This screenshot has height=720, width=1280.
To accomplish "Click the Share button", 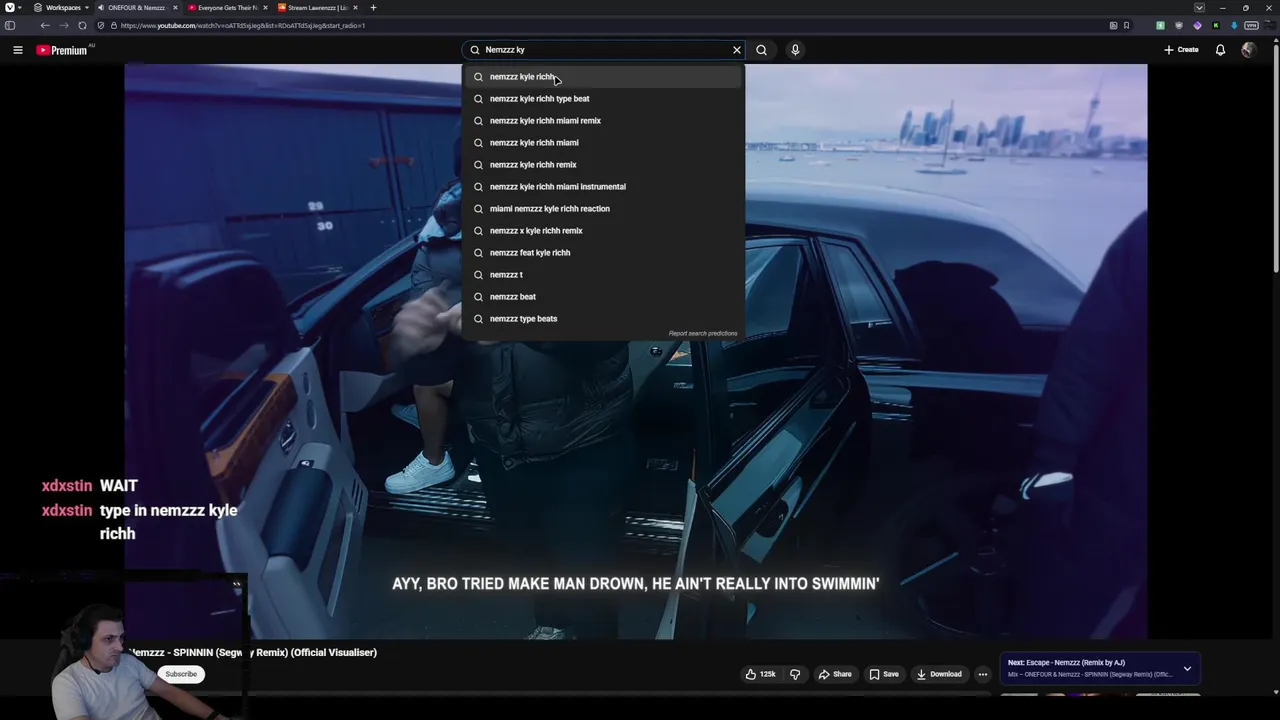I will (835, 674).
